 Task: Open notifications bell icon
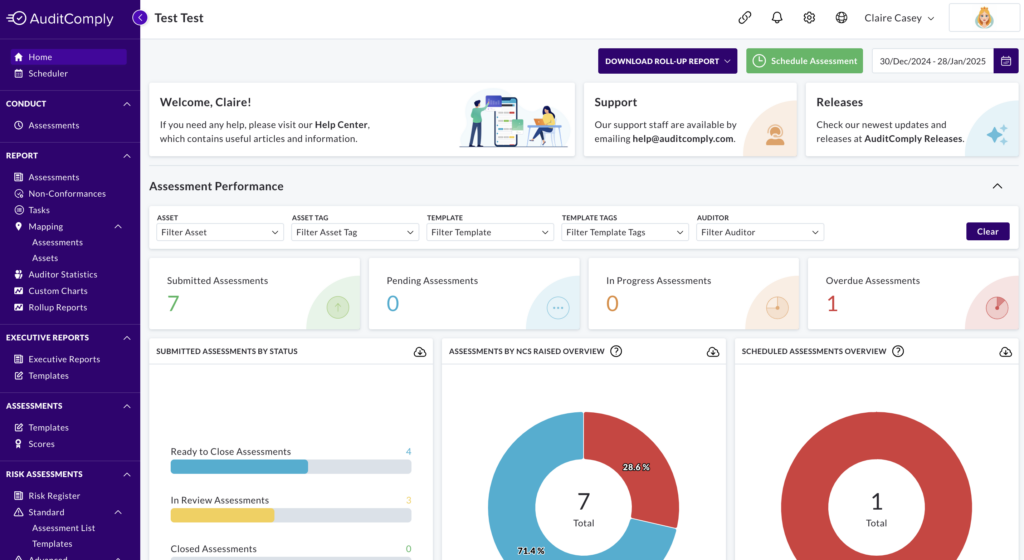pyautogui.click(x=776, y=18)
